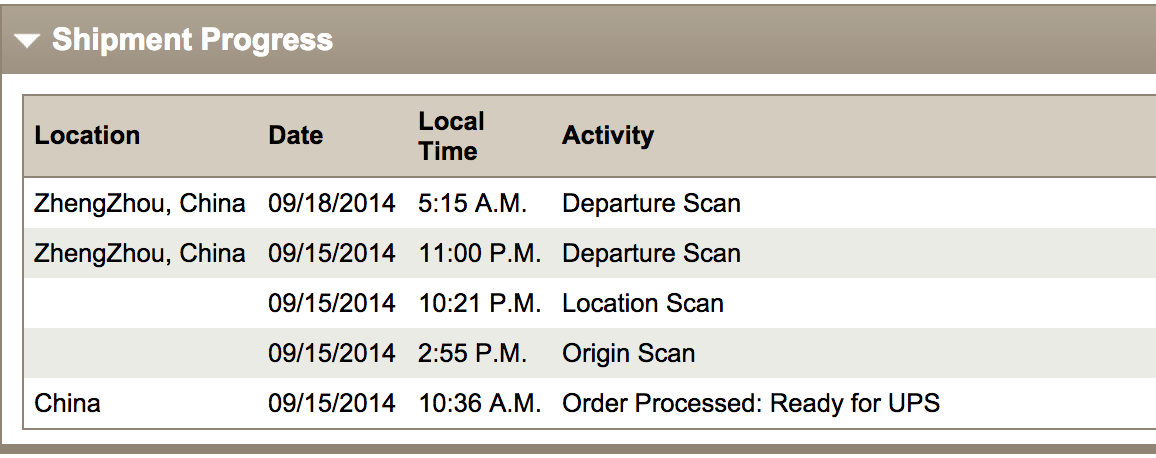The height and width of the screenshot is (458, 1156).
Task: Click the Date column header
Action: pyautogui.click(x=295, y=136)
